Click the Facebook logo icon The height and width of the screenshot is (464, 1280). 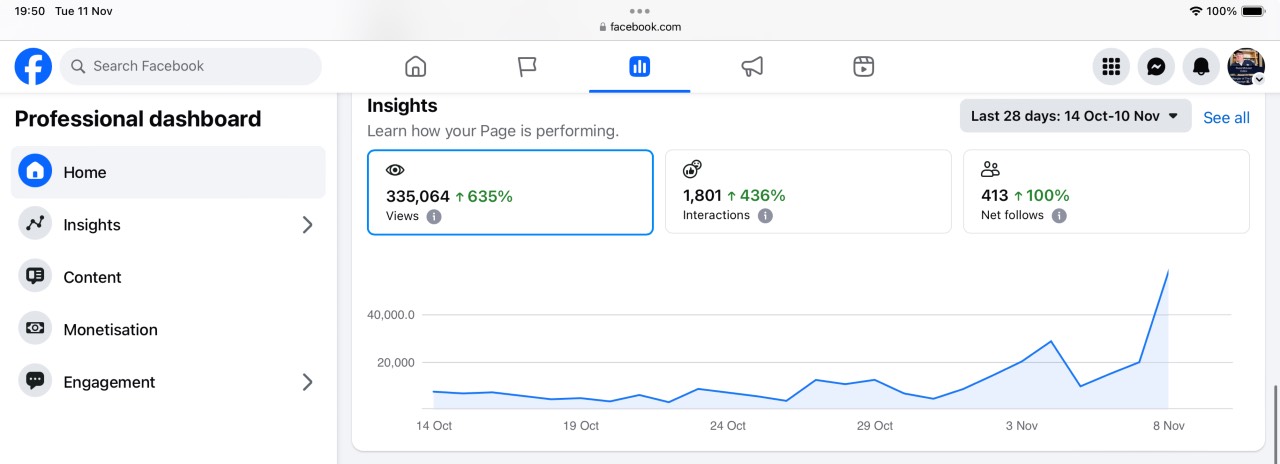pyautogui.click(x=33, y=67)
